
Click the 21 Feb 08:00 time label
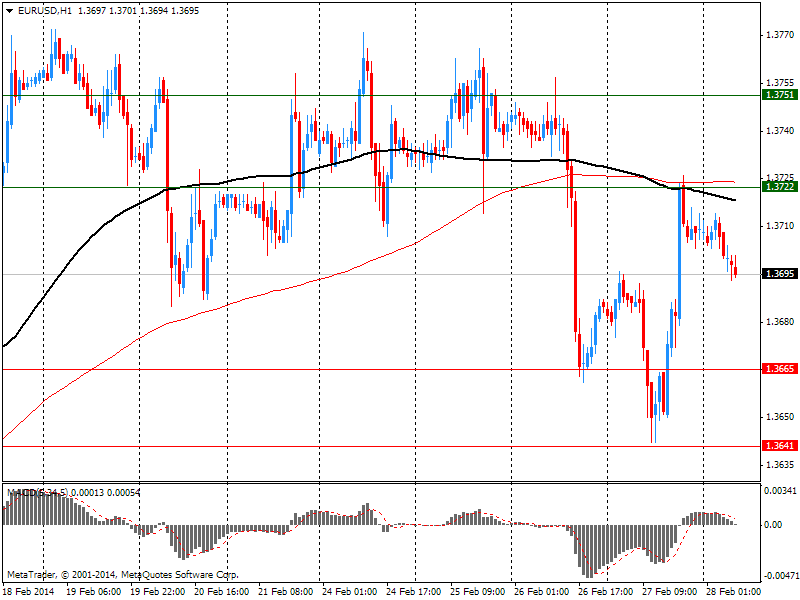click(x=286, y=592)
